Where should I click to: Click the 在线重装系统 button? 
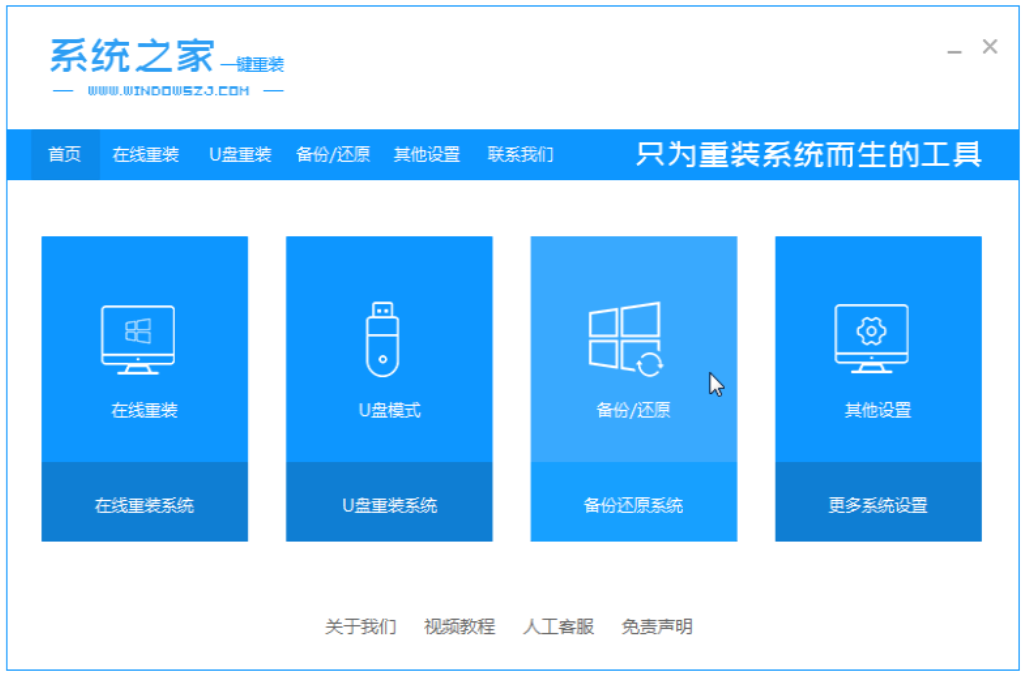(x=145, y=502)
